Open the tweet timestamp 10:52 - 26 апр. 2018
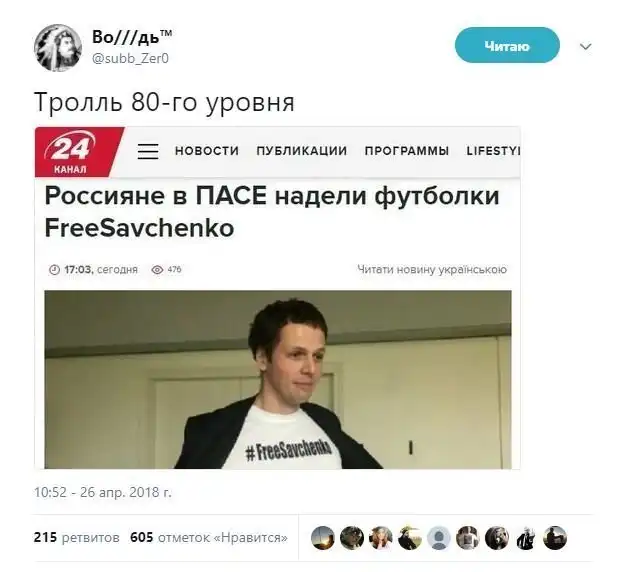Screen dimensions: 632x572 tap(103, 492)
